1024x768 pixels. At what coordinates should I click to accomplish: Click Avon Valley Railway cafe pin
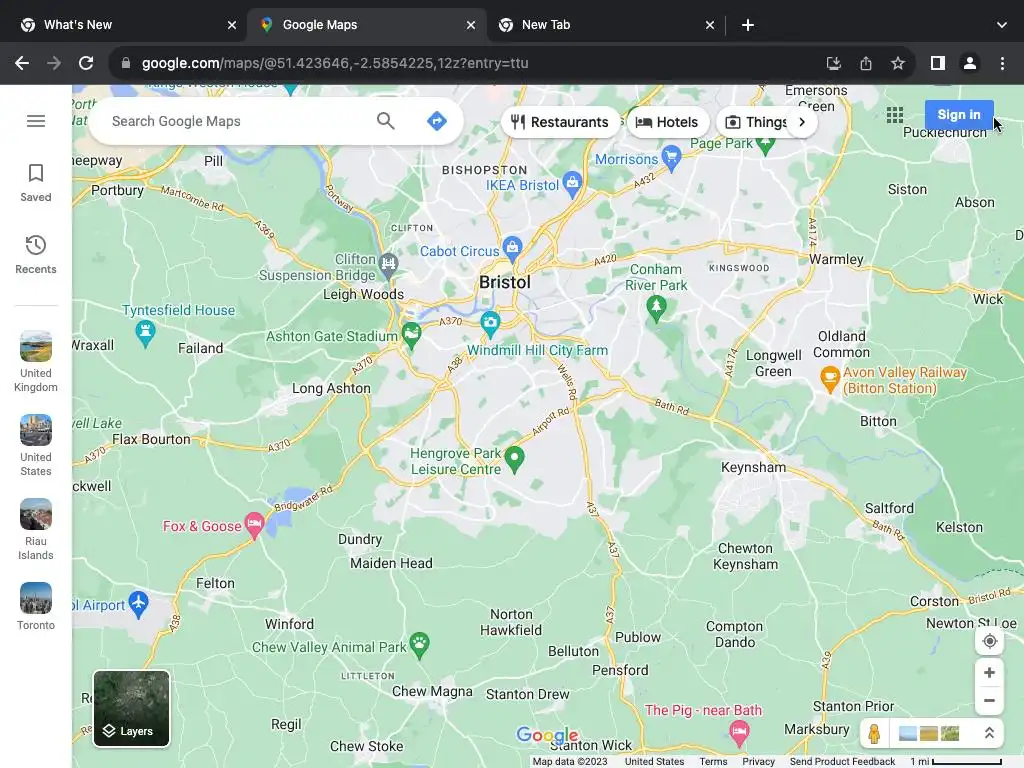pyautogui.click(x=829, y=379)
